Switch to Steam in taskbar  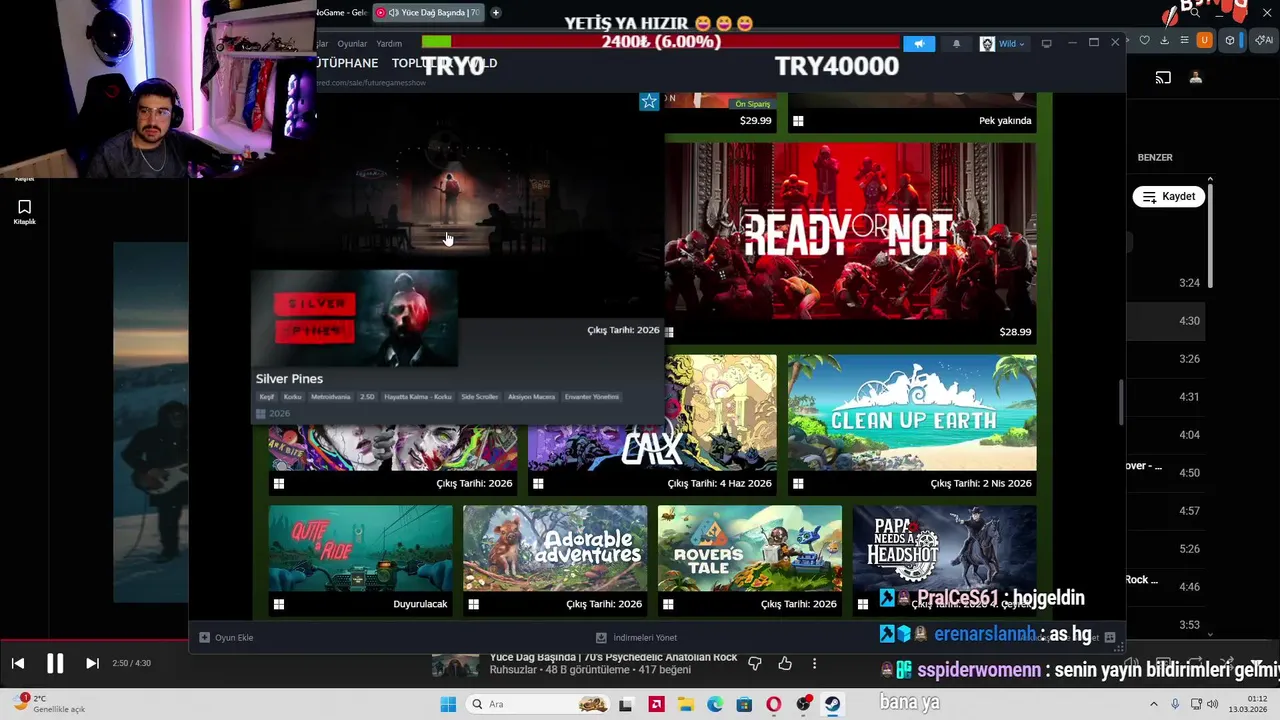click(x=832, y=704)
